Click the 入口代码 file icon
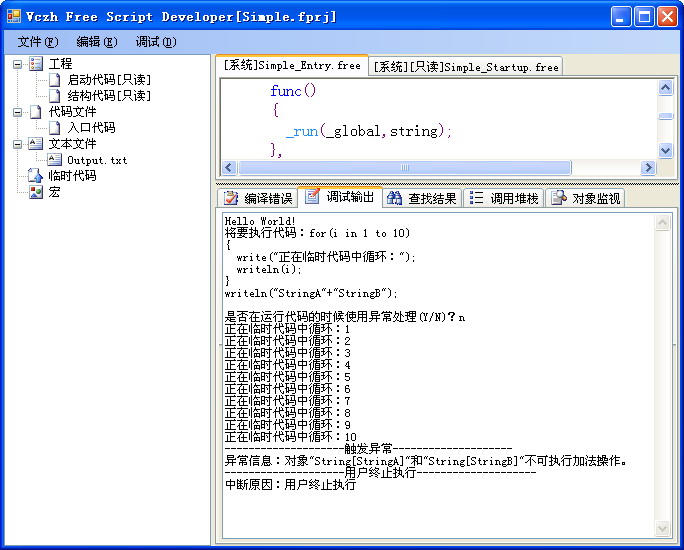The height and width of the screenshot is (550, 684). click(x=55, y=128)
